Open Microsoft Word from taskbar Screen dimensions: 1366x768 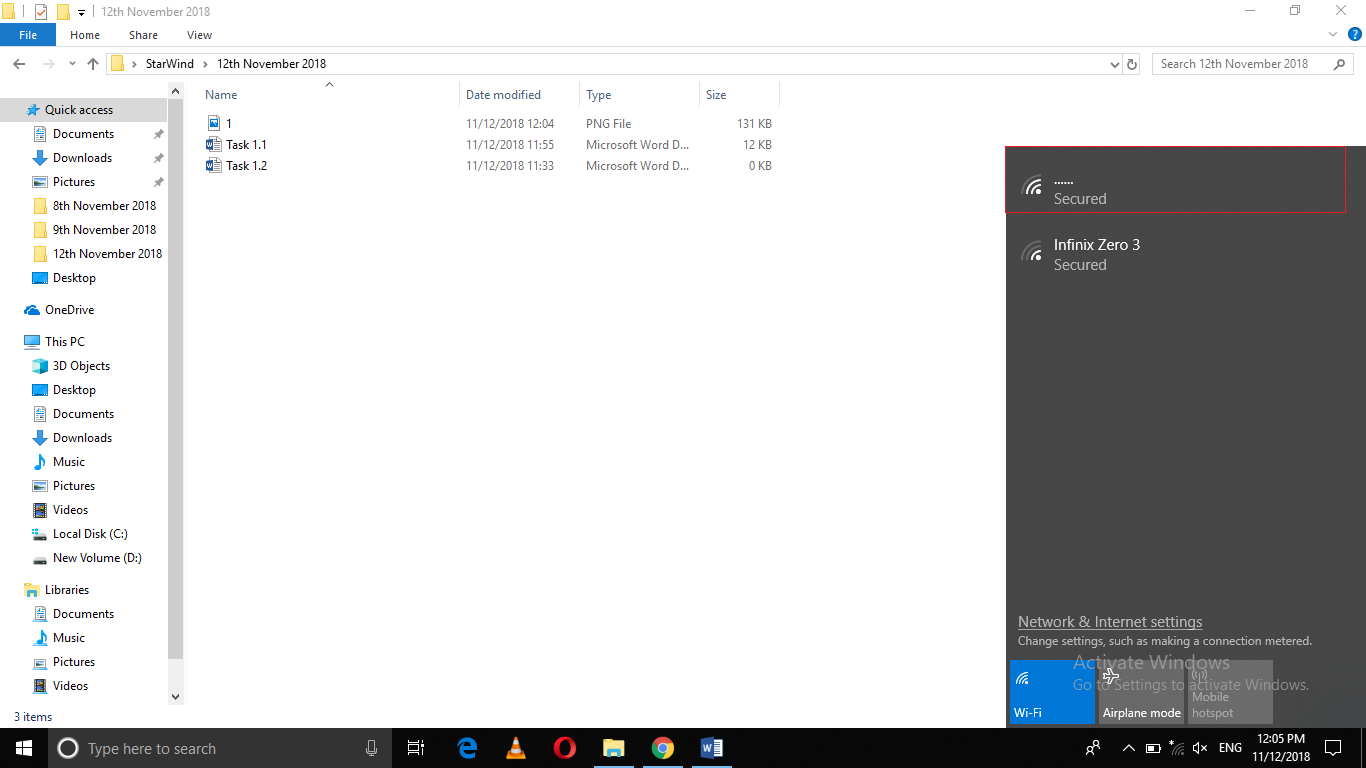pos(712,748)
